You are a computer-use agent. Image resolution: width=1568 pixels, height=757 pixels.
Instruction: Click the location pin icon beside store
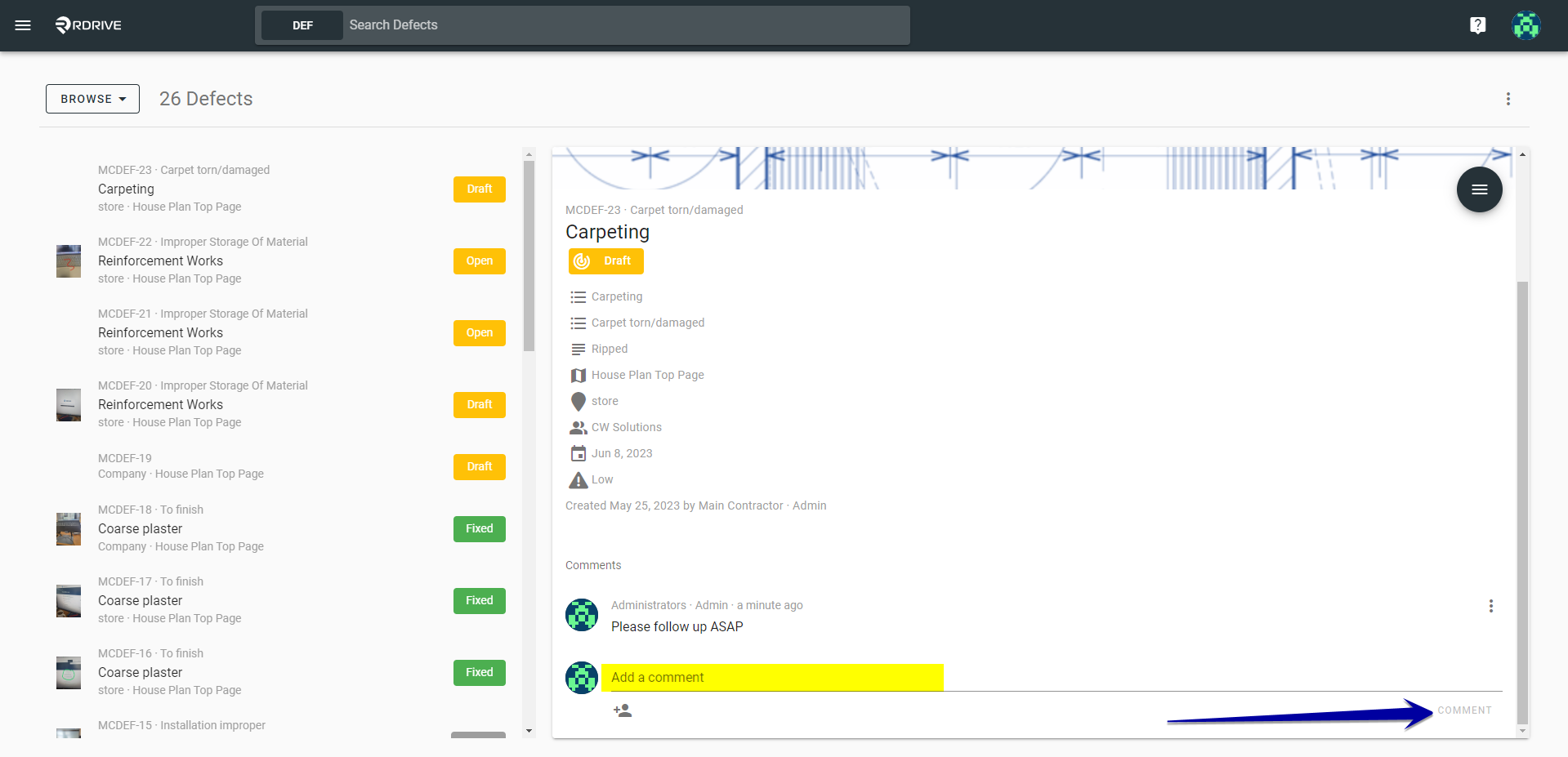(x=579, y=402)
